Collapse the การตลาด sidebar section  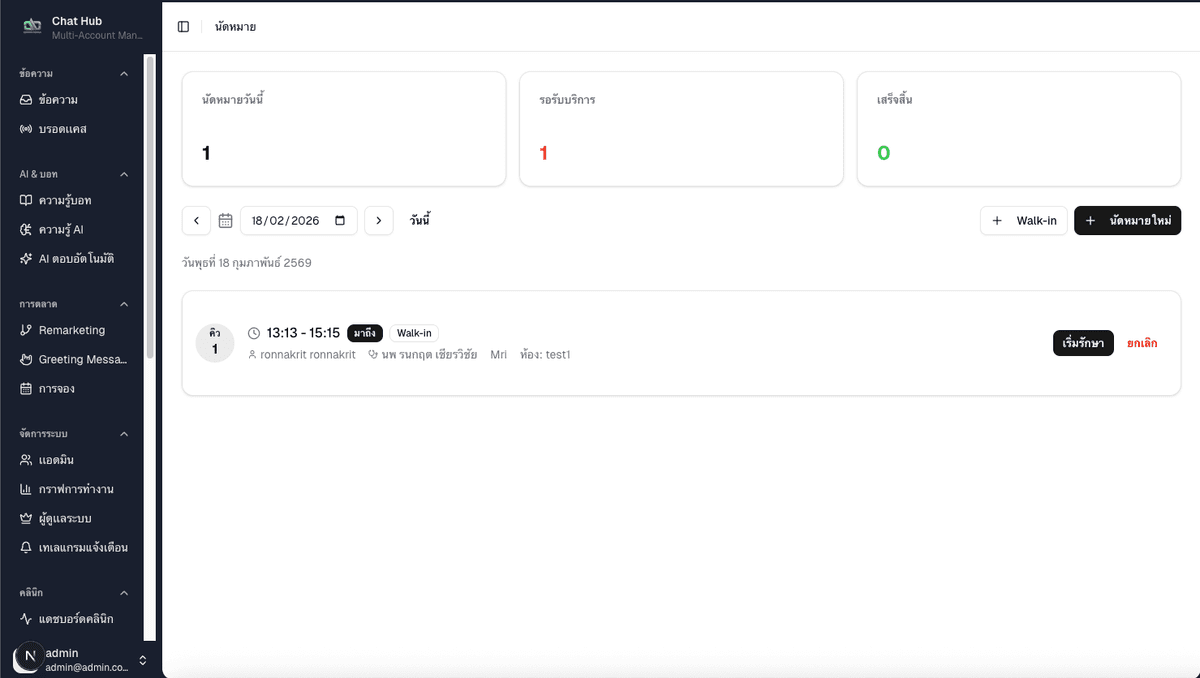click(x=124, y=304)
